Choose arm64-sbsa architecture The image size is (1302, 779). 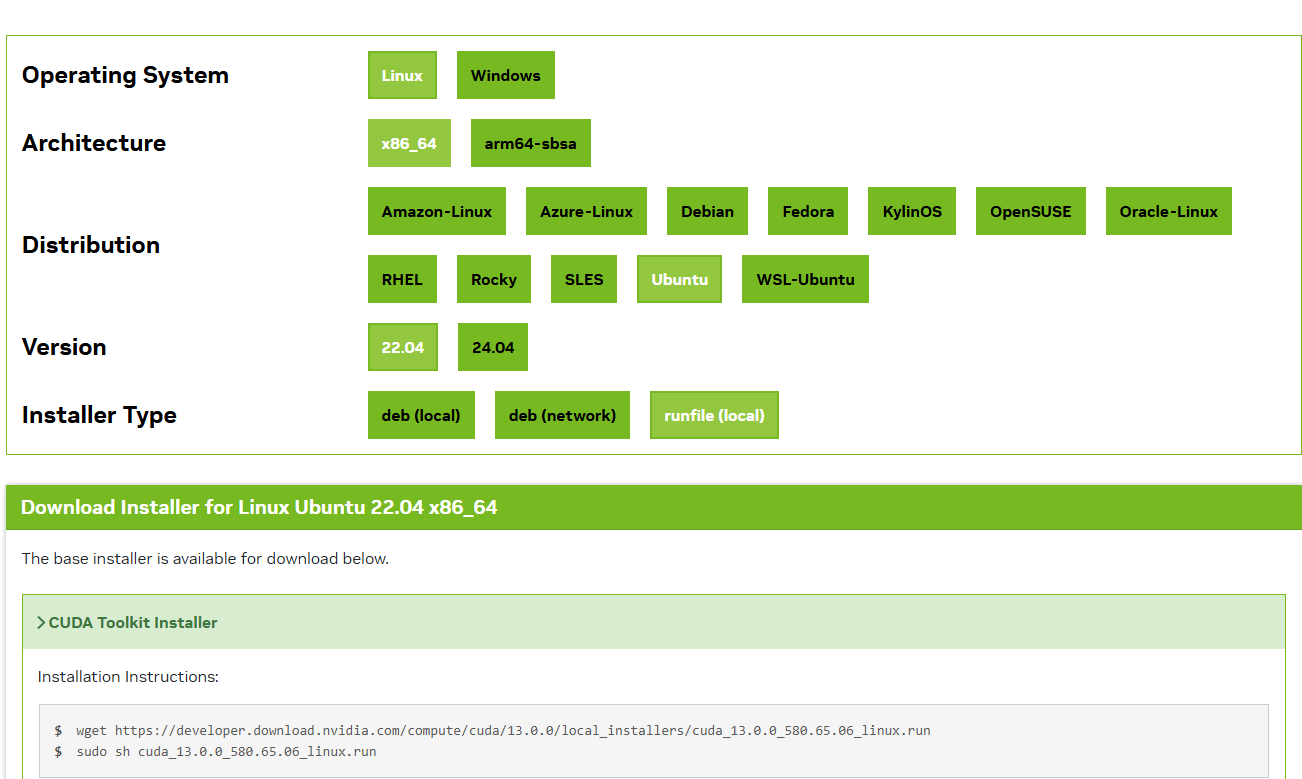tap(530, 143)
